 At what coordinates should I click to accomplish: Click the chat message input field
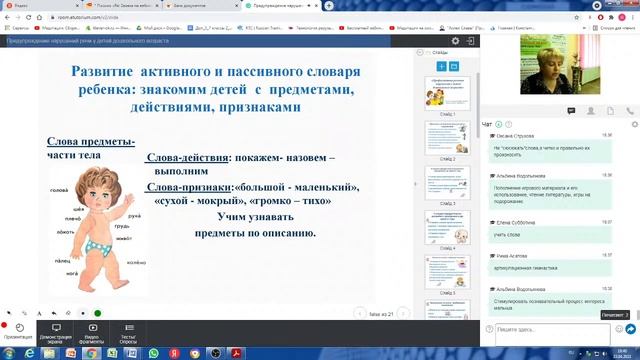pos(553,334)
